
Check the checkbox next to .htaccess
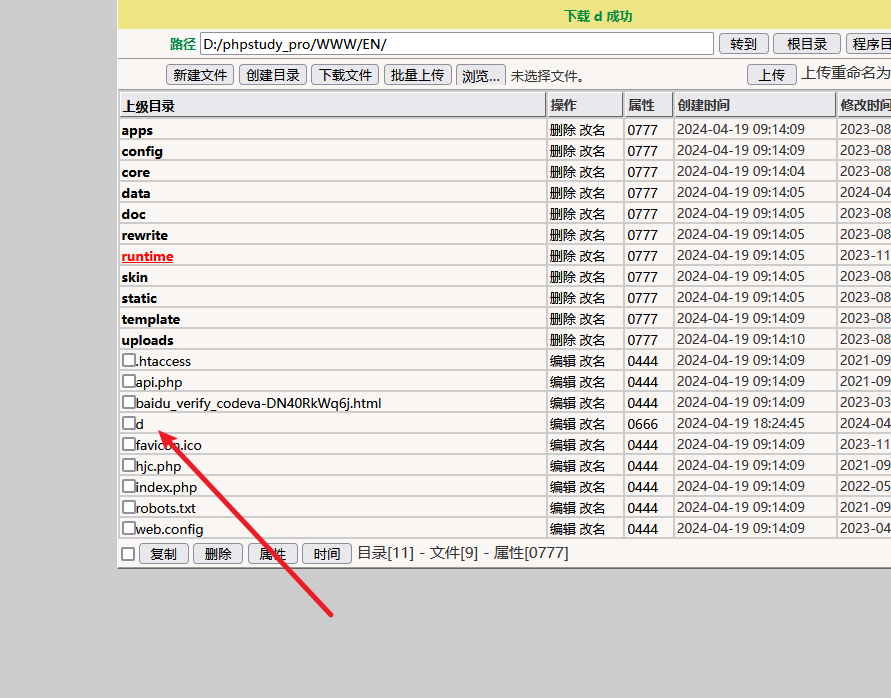point(128,360)
